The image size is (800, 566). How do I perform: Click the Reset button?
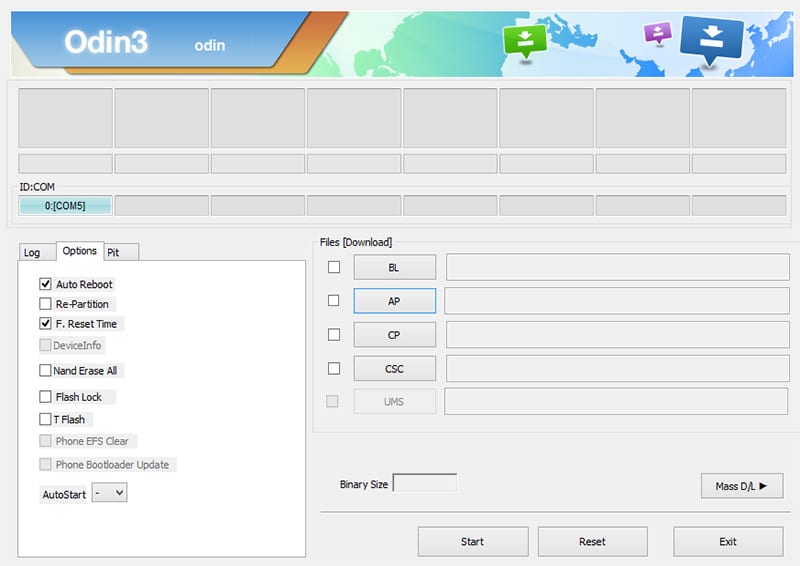(x=592, y=542)
